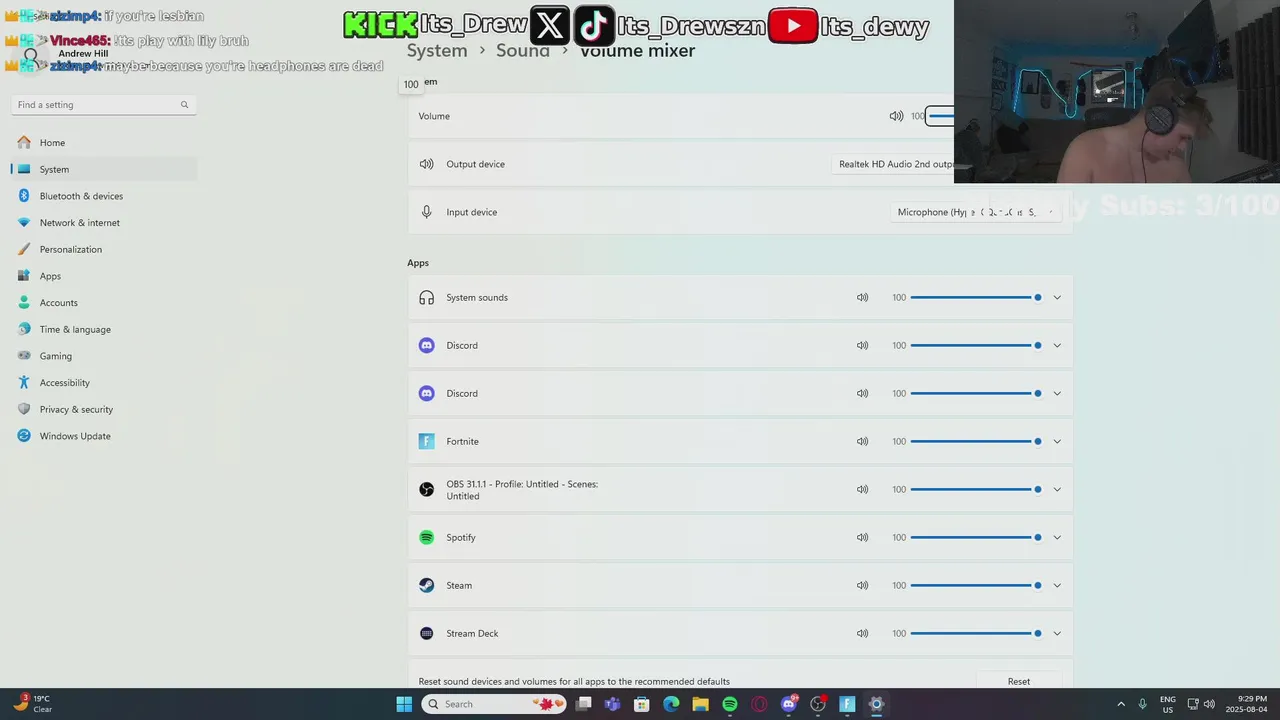Expand the Stream Deck audio options
1280x720 pixels.
pyautogui.click(x=1057, y=633)
